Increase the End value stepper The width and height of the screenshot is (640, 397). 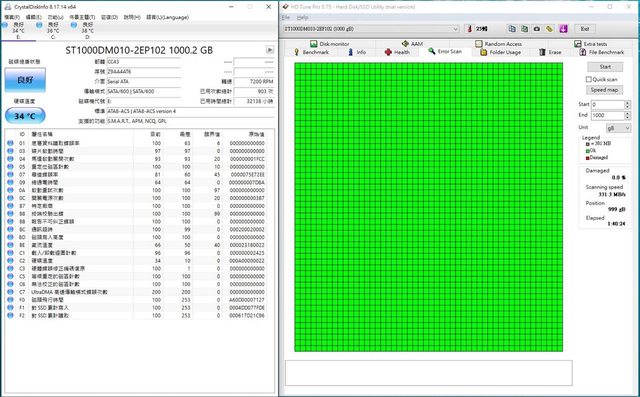pos(627,113)
